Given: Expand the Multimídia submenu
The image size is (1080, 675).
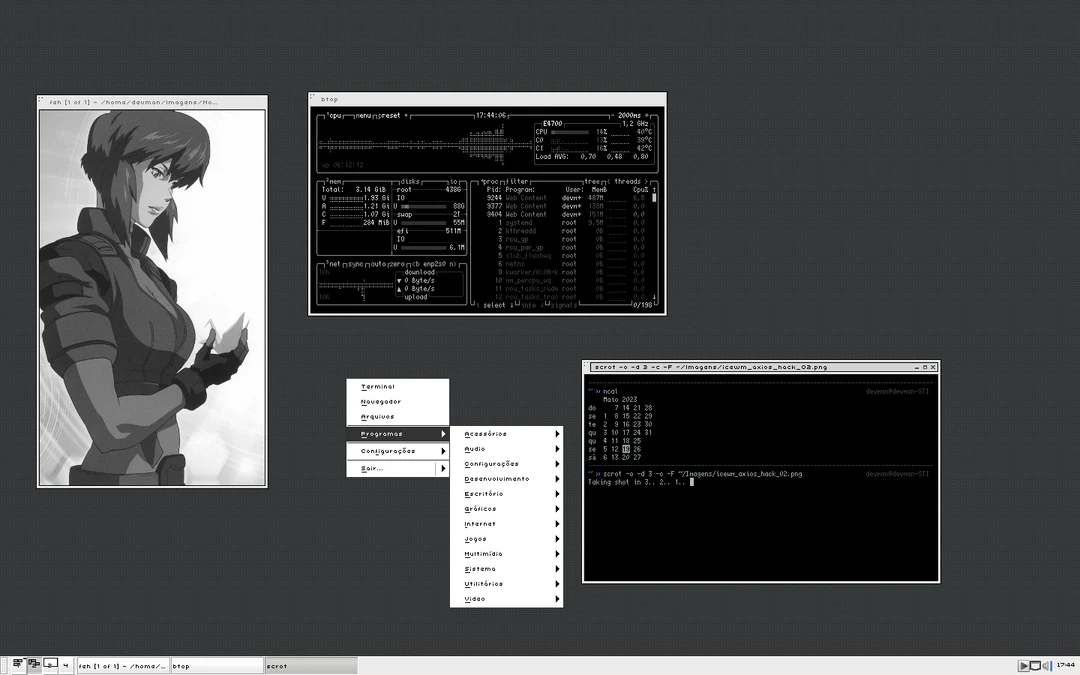Looking at the screenshot, I should click(490, 553).
